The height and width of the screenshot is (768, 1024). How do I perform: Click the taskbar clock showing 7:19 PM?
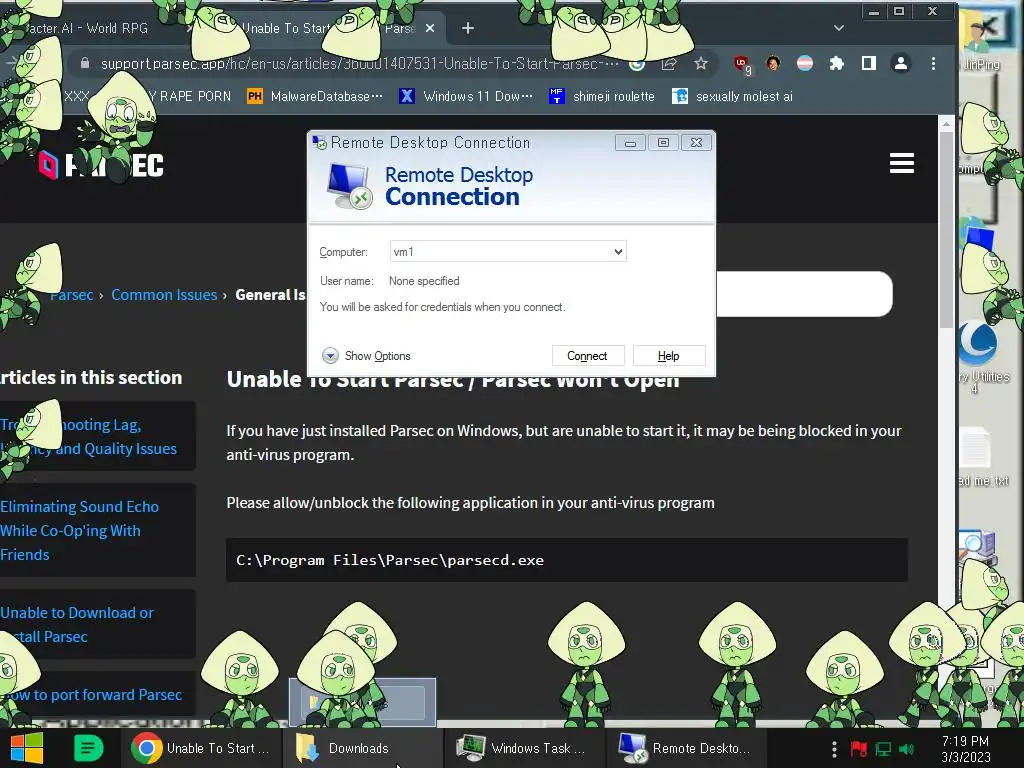965,749
